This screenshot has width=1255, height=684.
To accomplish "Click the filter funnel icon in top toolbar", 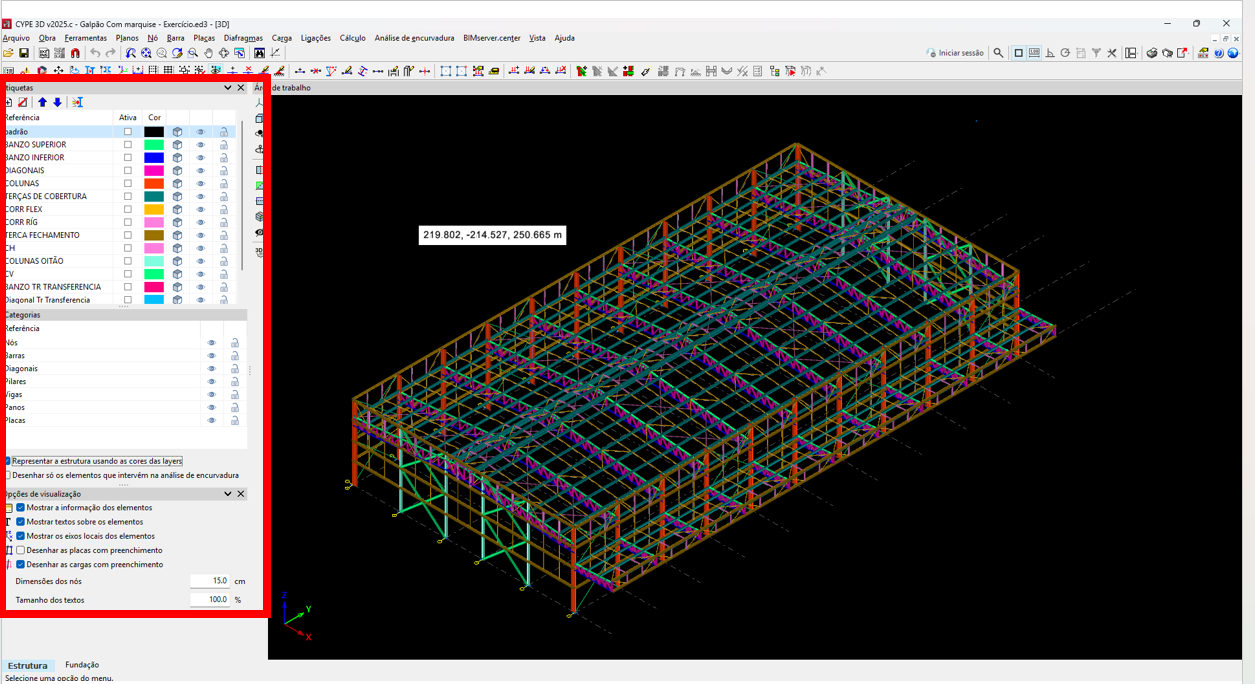I will pyautogui.click(x=1096, y=53).
